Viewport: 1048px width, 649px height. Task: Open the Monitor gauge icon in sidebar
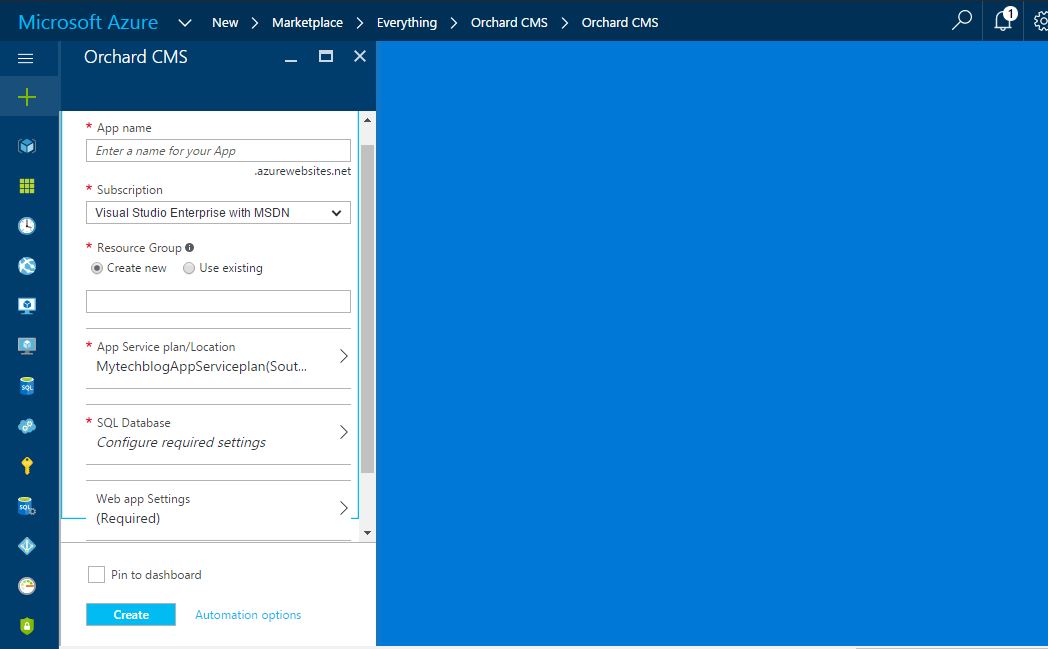pyautogui.click(x=27, y=586)
